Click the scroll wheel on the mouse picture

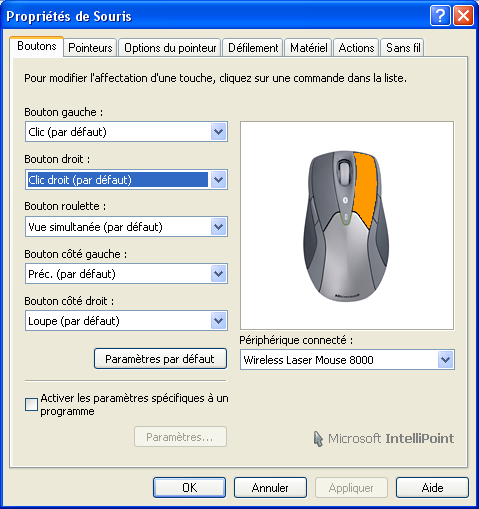(345, 172)
